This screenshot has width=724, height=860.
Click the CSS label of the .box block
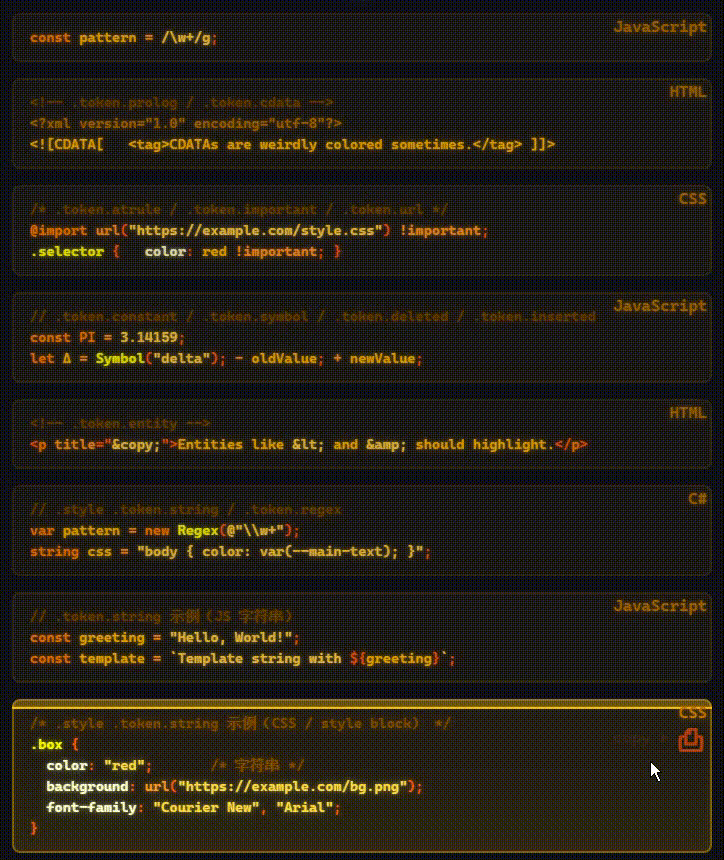point(693,712)
